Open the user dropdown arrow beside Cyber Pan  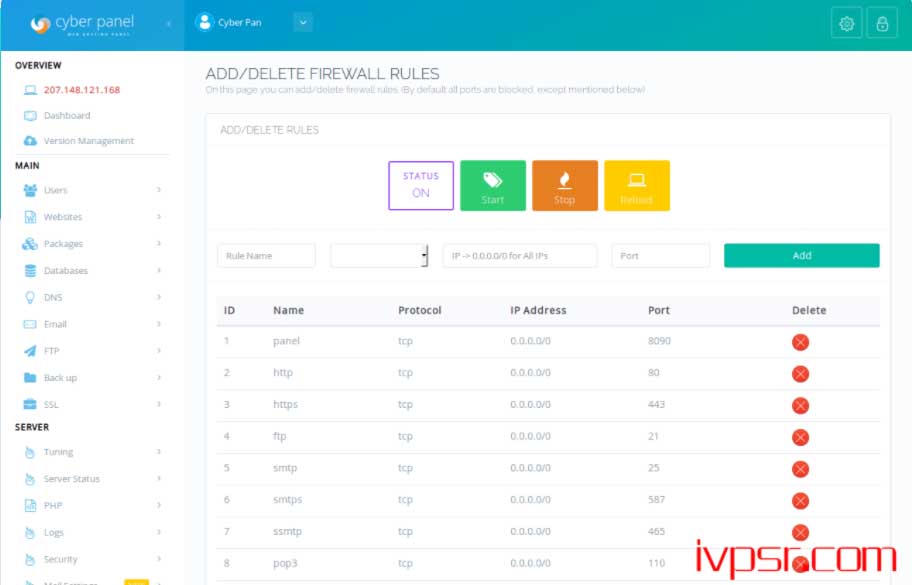(303, 22)
